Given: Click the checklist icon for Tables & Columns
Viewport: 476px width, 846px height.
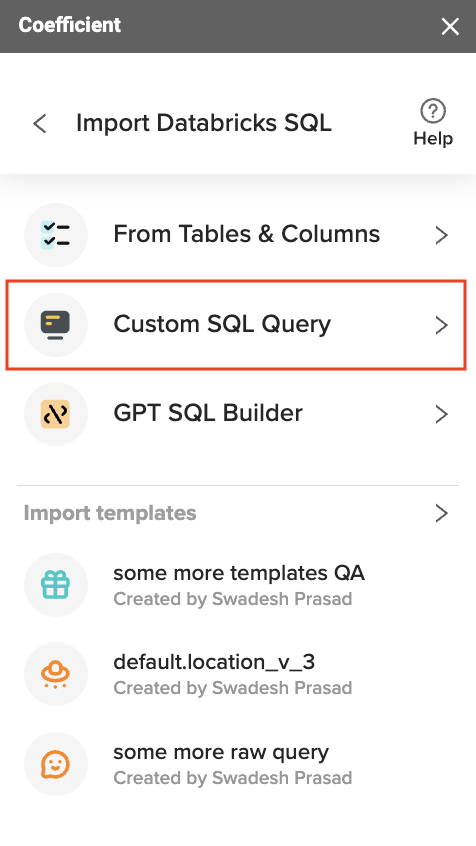Looking at the screenshot, I should [56, 235].
